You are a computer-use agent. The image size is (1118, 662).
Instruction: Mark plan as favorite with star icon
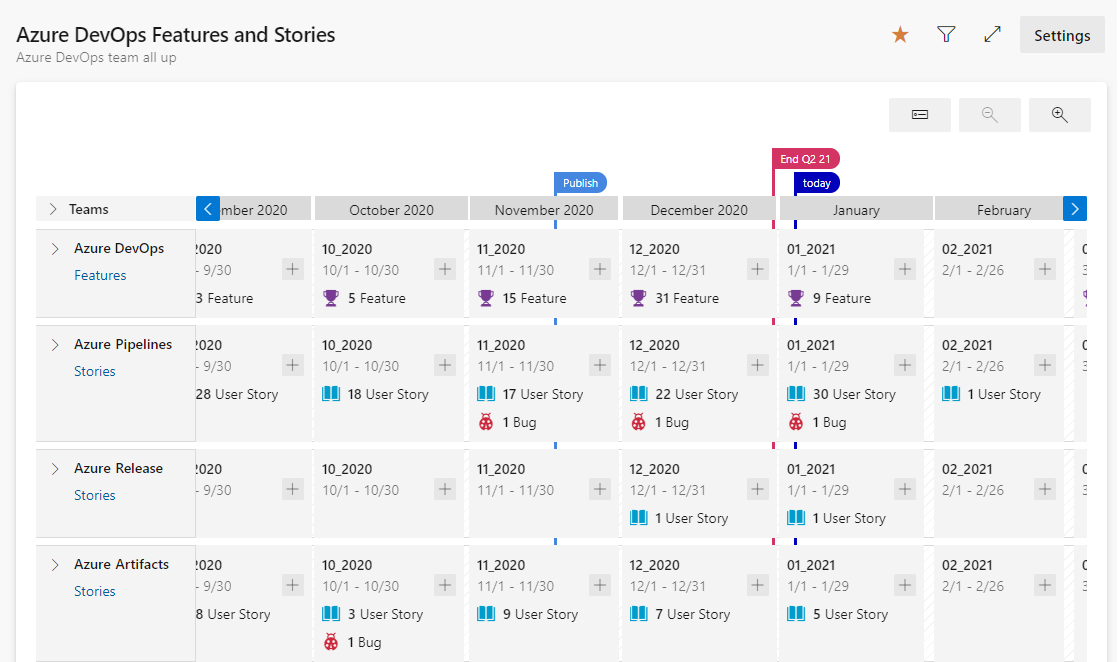900,34
